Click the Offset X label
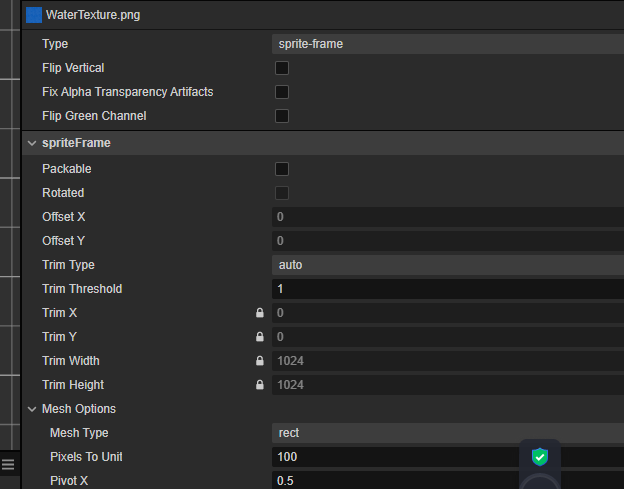Screen dimensions: 624x489 coord(64,217)
